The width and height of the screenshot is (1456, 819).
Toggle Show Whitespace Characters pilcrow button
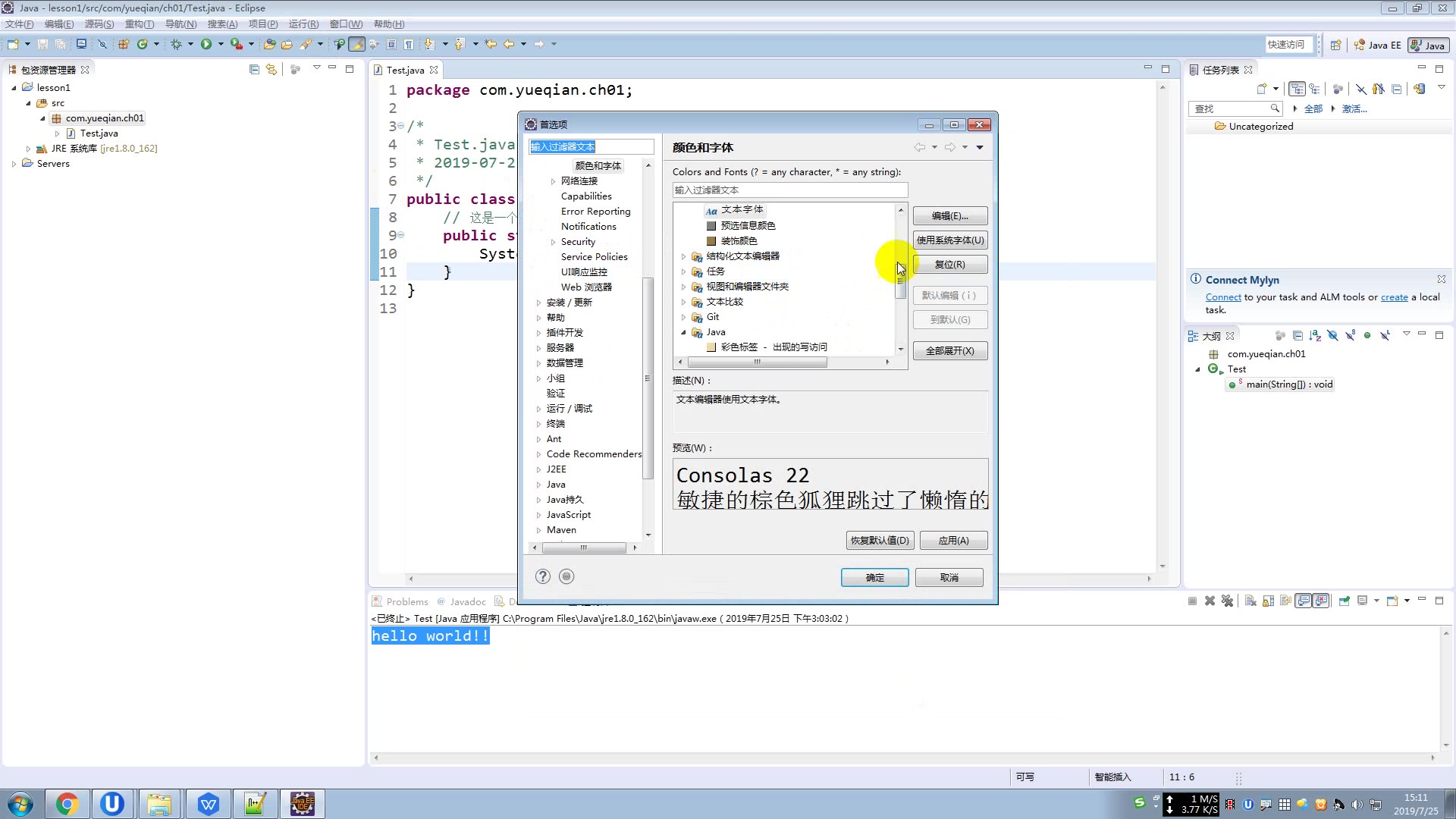[409, 44]
